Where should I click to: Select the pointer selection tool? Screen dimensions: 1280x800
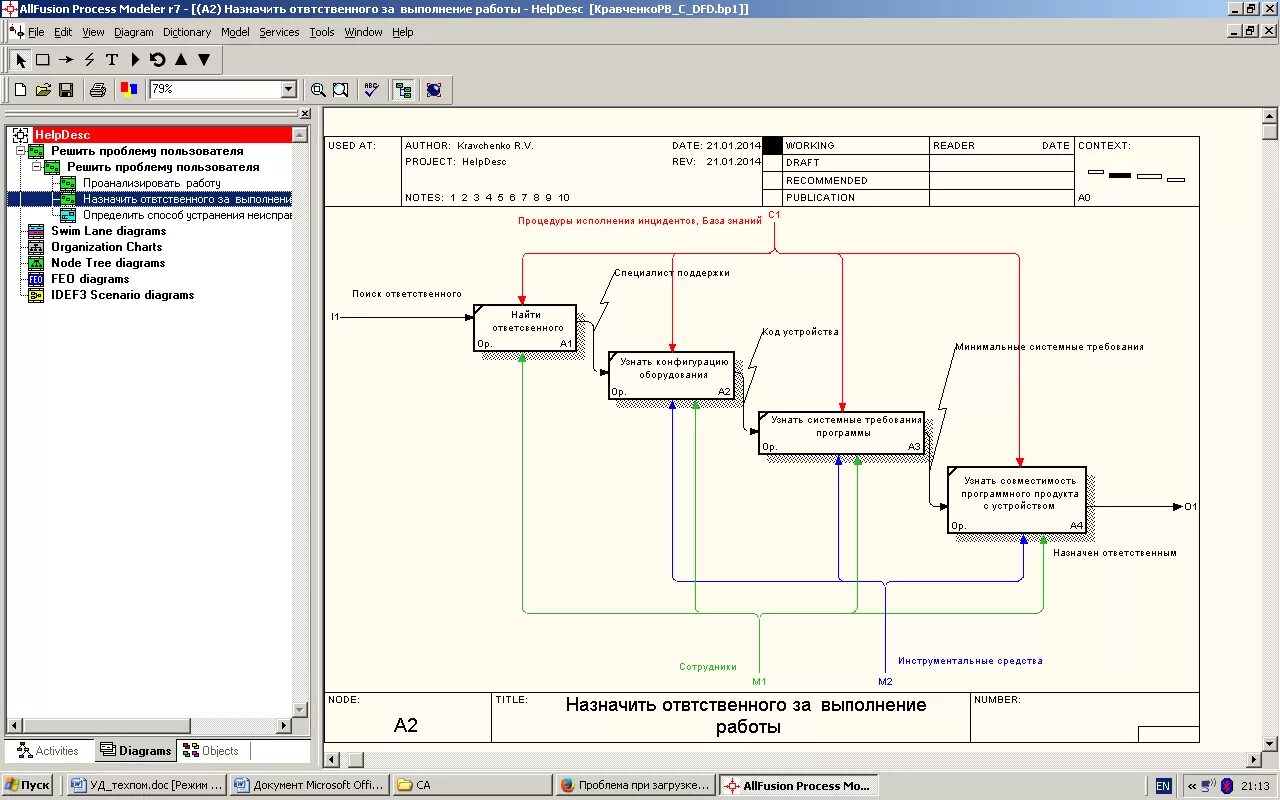[x=19, y=59]
